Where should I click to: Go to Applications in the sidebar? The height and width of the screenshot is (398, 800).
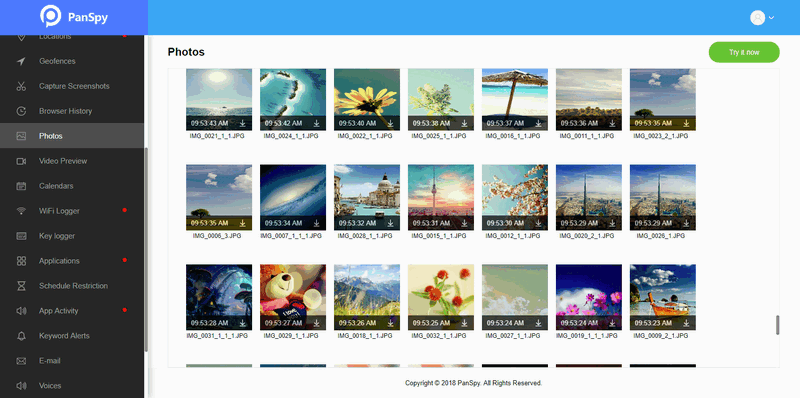tap(72, 261)
